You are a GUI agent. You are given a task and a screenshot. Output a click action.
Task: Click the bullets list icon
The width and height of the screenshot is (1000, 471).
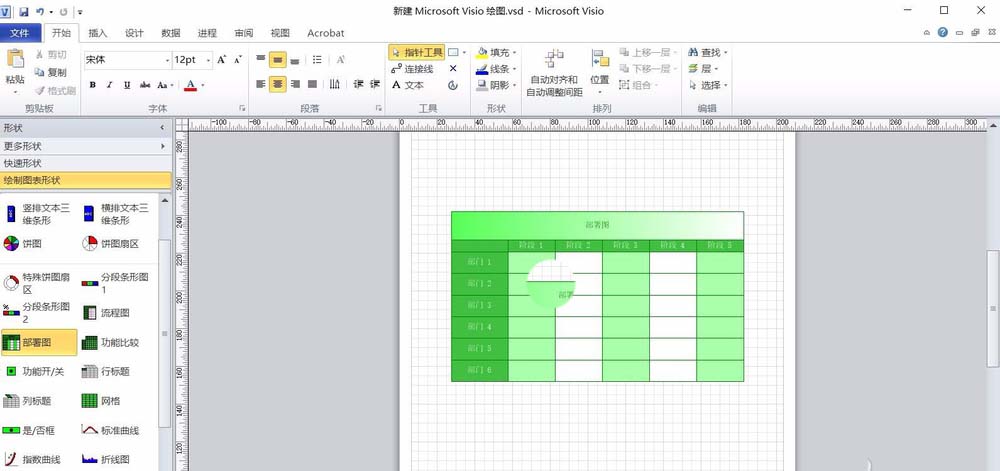pyautogui.click(x=317, y=60)
